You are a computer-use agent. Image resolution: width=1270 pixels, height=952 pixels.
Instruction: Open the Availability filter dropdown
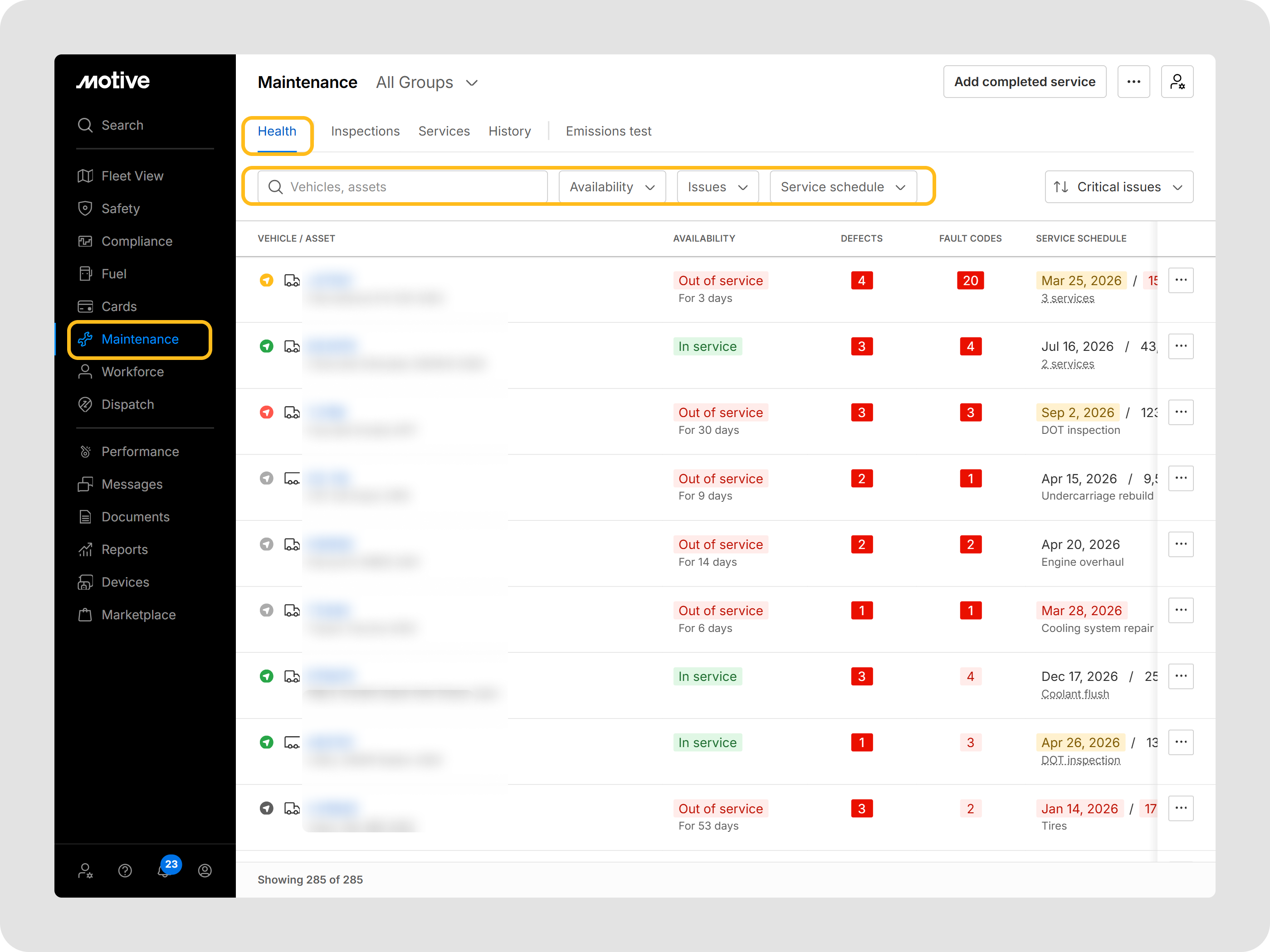[x=612, y=187]
